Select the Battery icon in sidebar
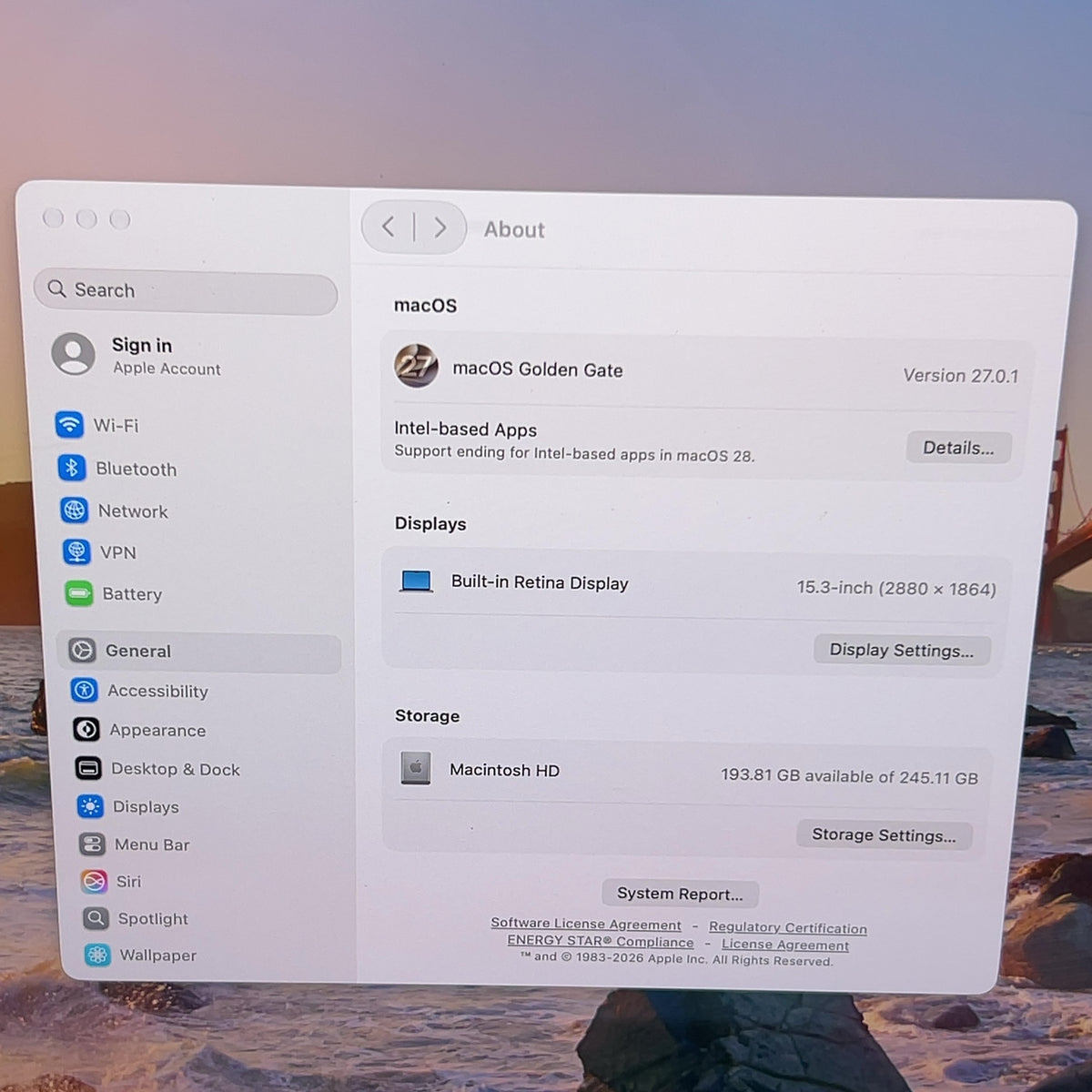1092x1092 pixels. 79,594
